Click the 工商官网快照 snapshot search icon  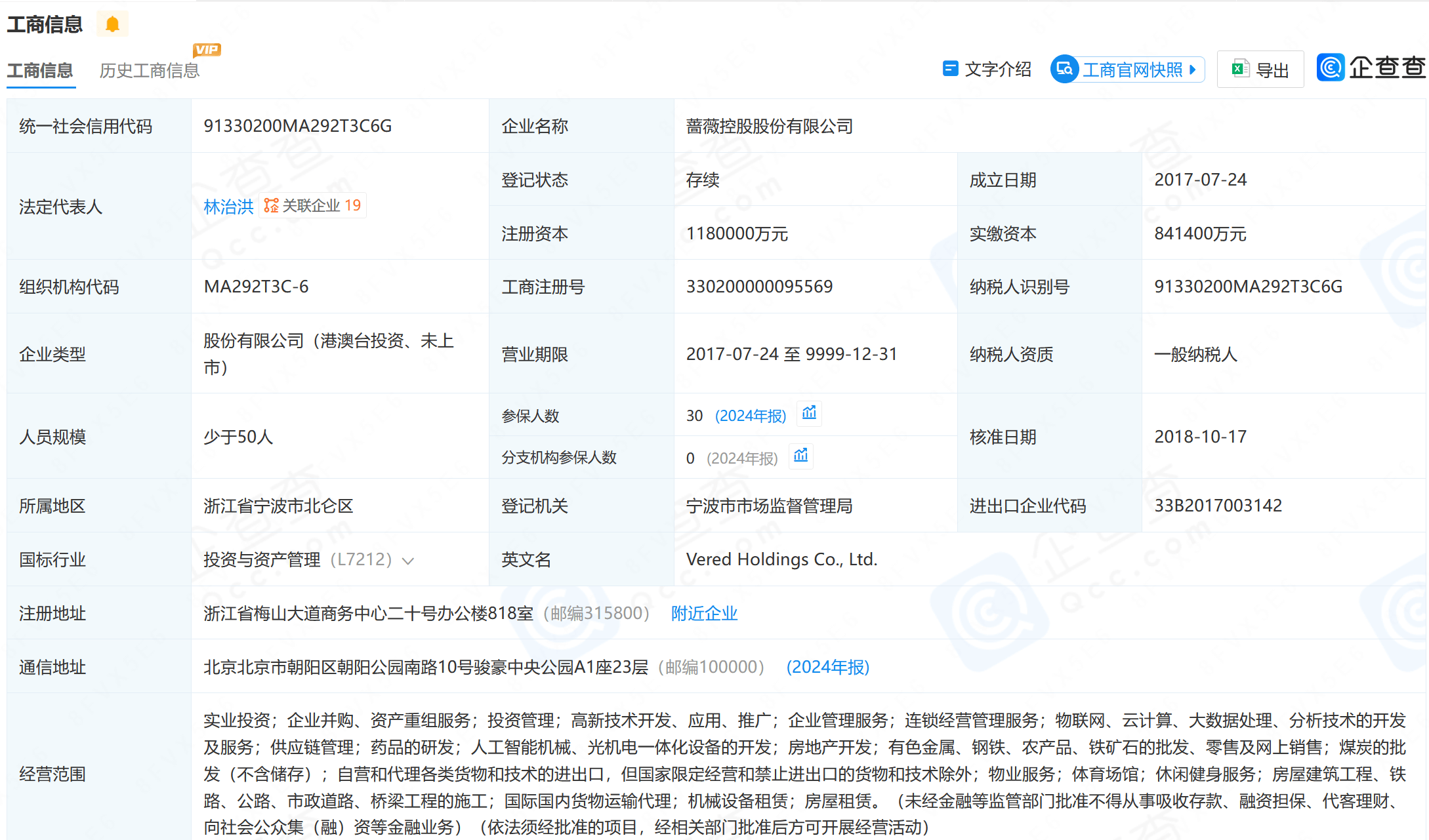click(x=1064, y=69)
